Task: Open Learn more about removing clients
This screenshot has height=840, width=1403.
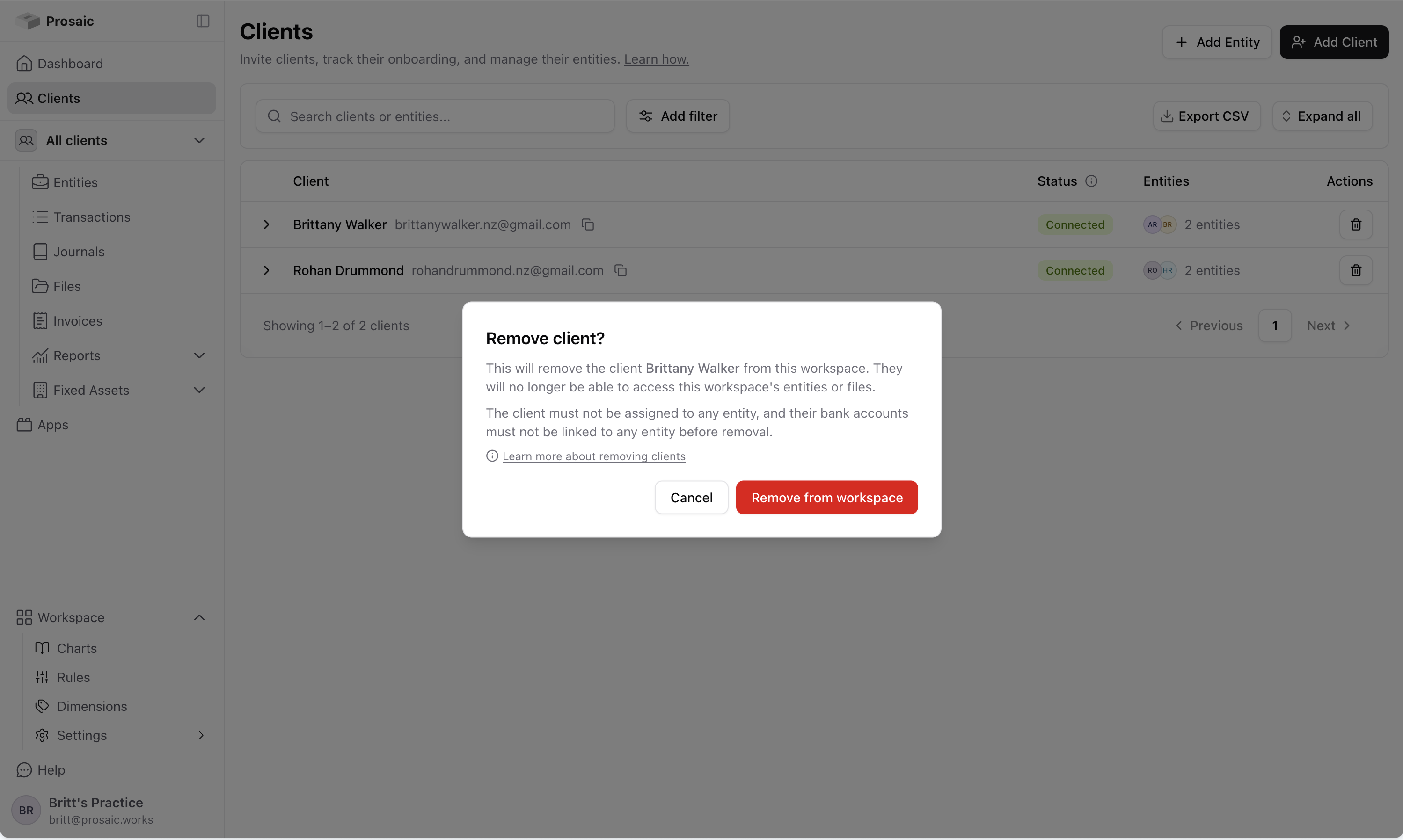Action: [x=593, y=456]
